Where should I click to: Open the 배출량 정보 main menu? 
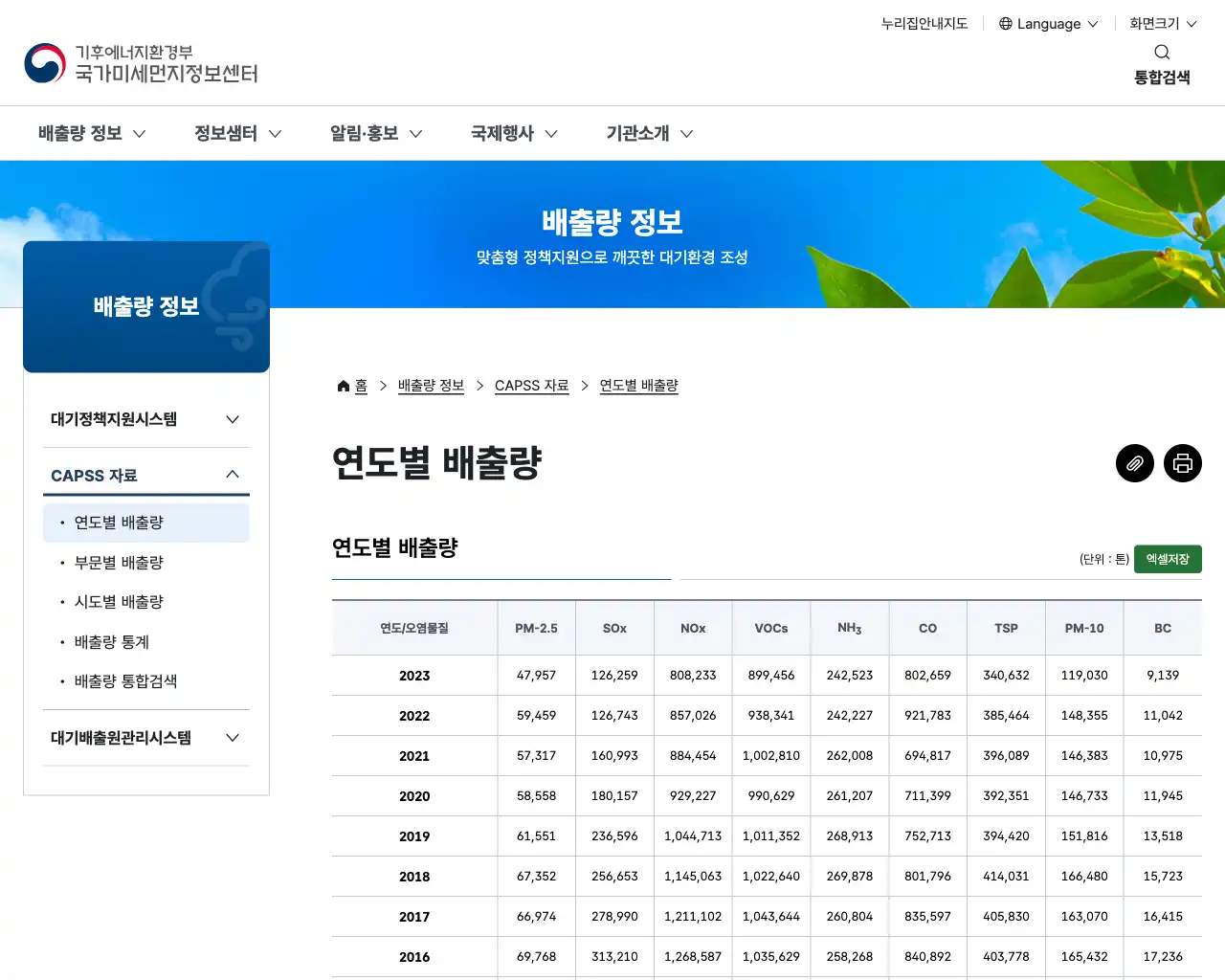pos(92,133)
